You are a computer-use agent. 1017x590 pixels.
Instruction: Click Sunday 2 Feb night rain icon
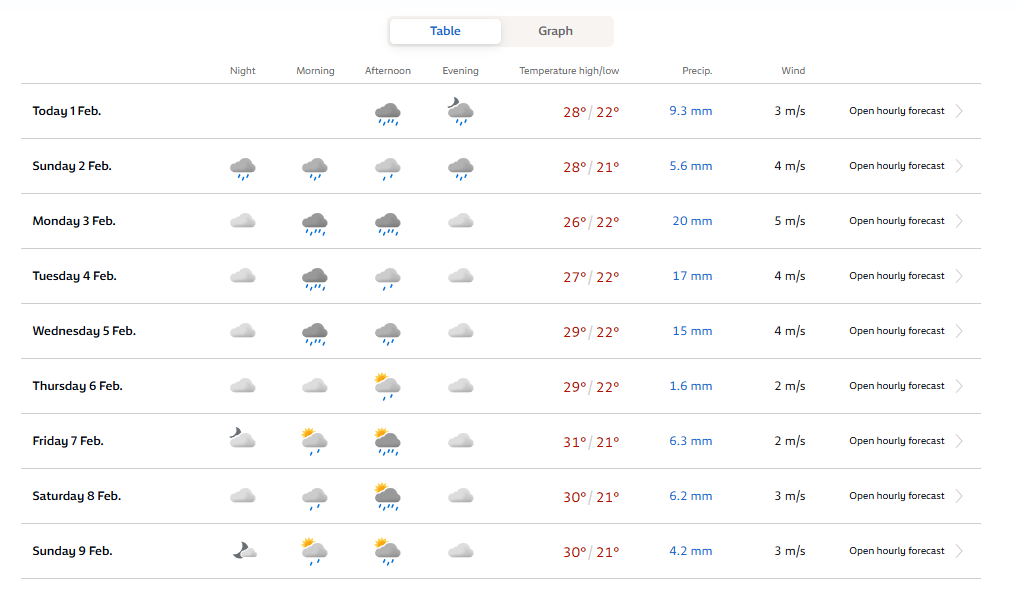(243, 168)
